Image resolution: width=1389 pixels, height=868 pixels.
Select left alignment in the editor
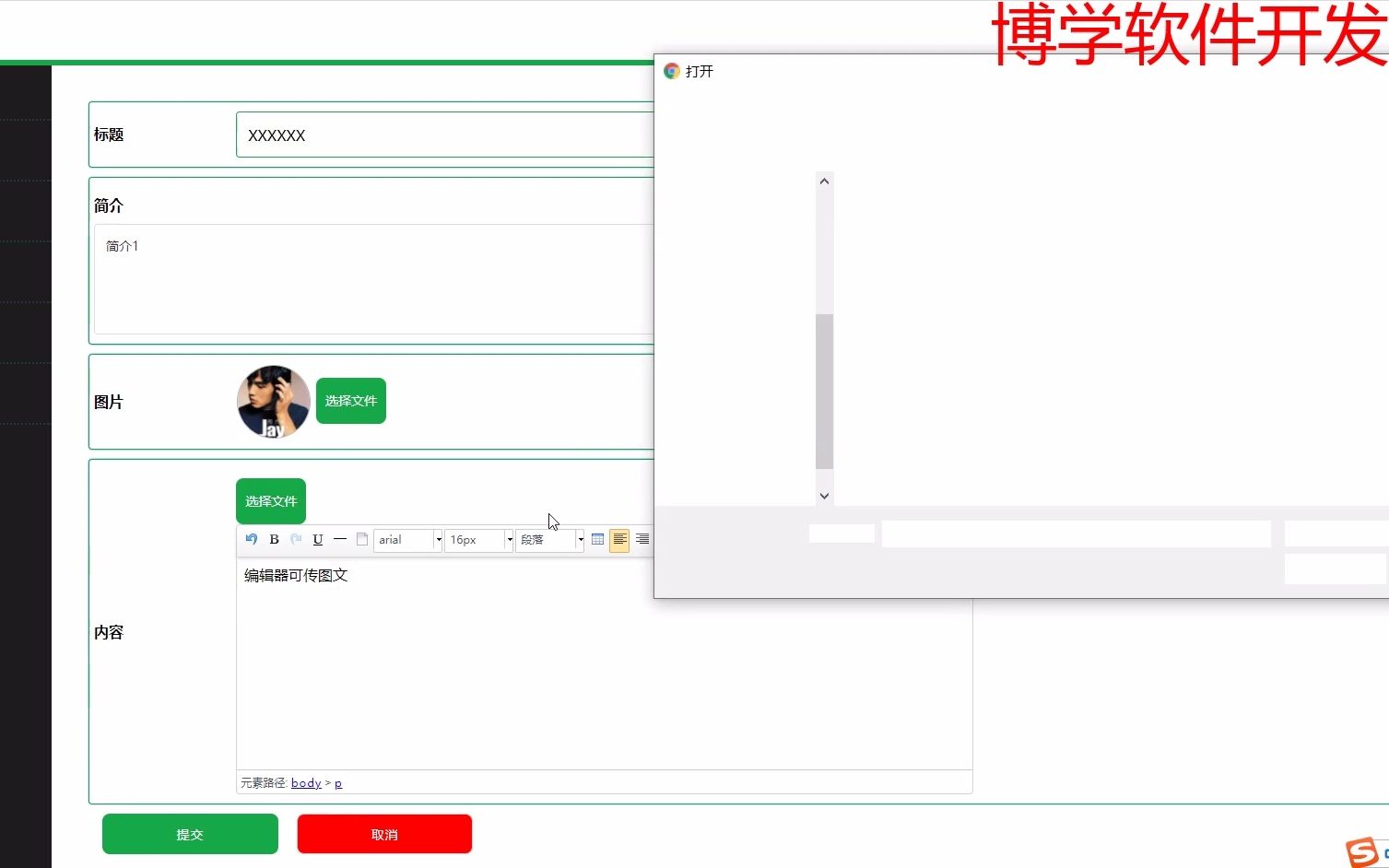click(x=619, y=539)
